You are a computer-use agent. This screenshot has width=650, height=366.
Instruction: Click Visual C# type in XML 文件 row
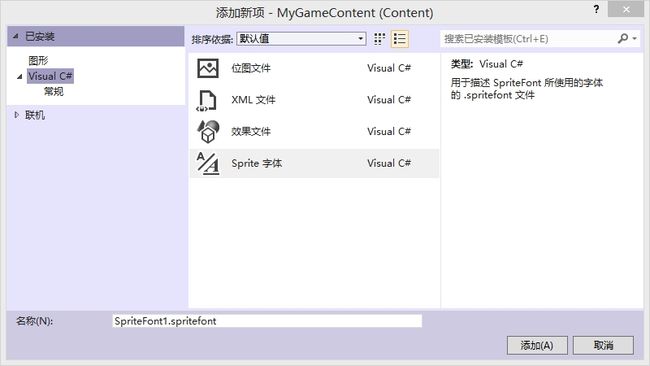click(389, 100)
